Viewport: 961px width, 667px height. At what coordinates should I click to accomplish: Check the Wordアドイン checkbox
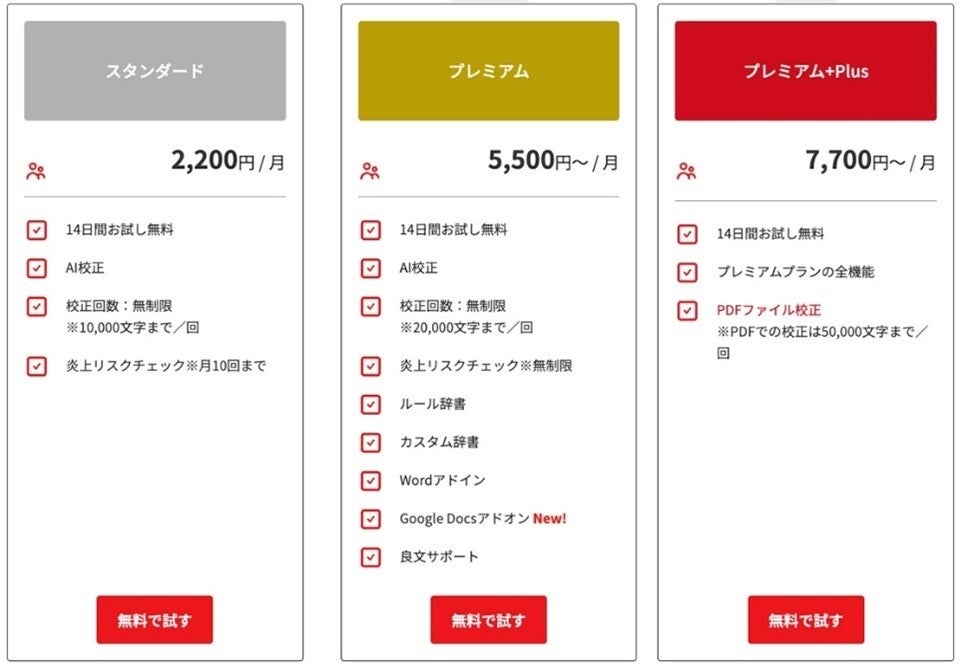coord(371,480)
